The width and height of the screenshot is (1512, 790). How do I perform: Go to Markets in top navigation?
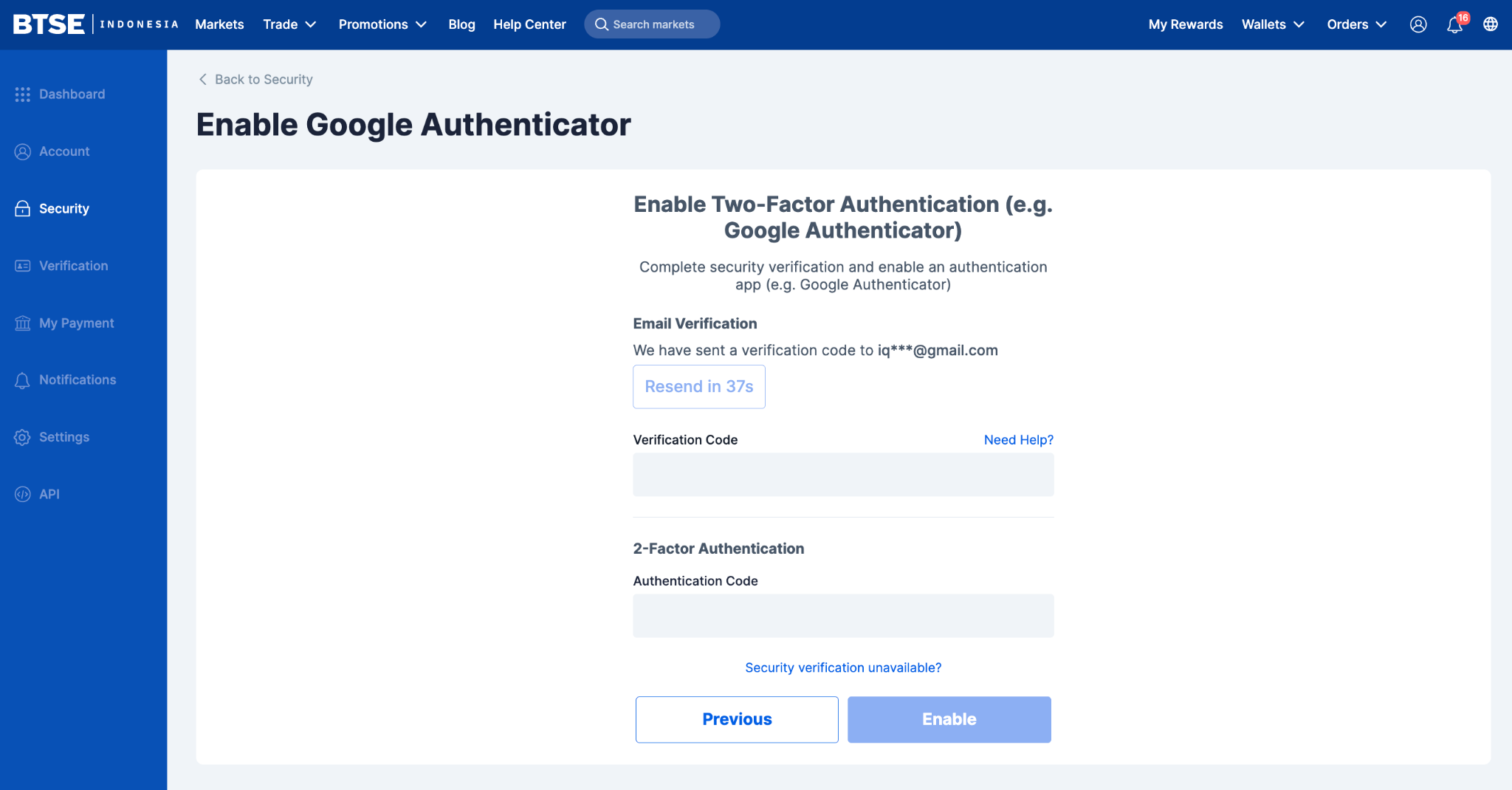pyautogui.click(x=219, y=24)
